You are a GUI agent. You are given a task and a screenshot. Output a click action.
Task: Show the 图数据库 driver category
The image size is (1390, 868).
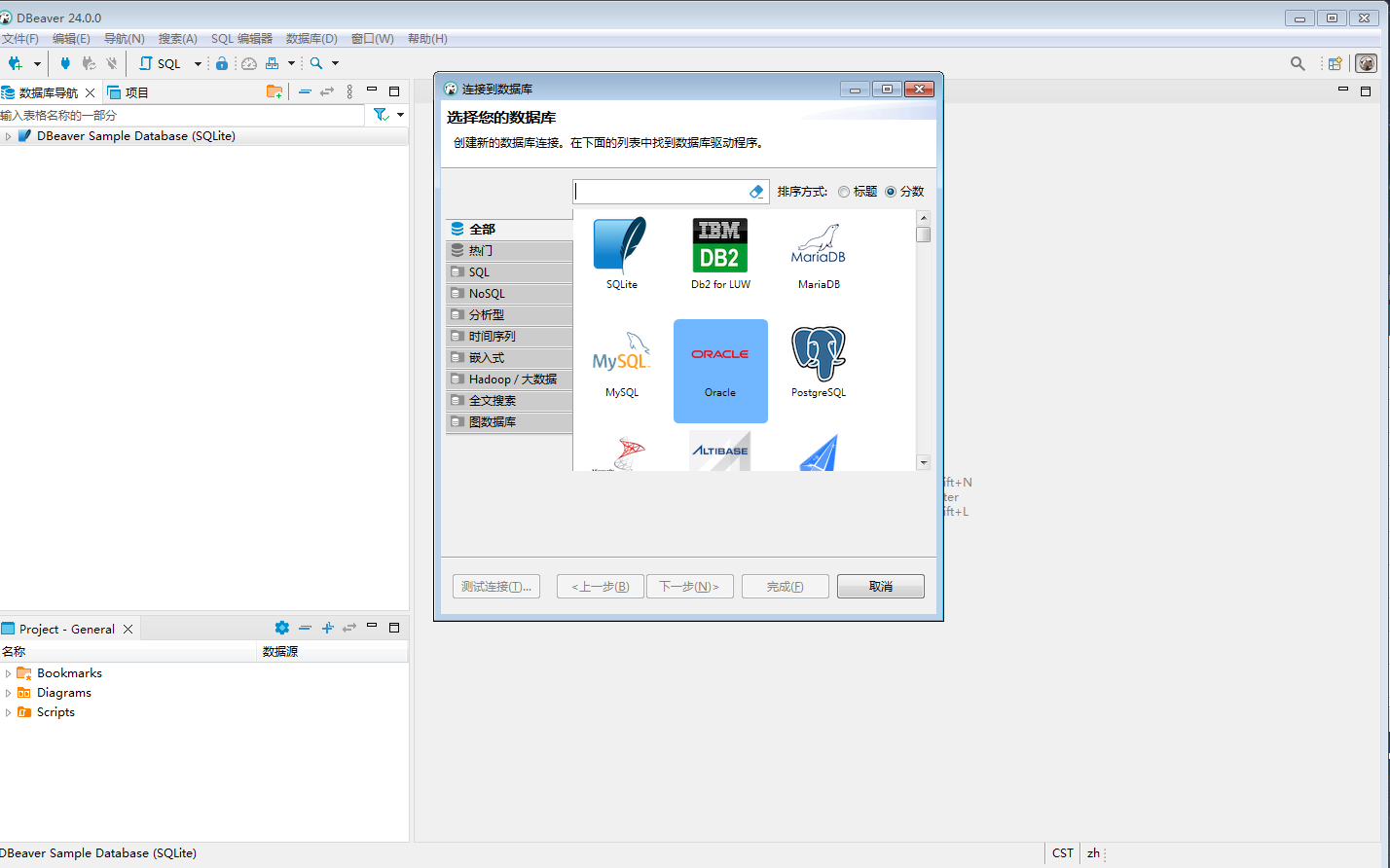tap(509, 422)
